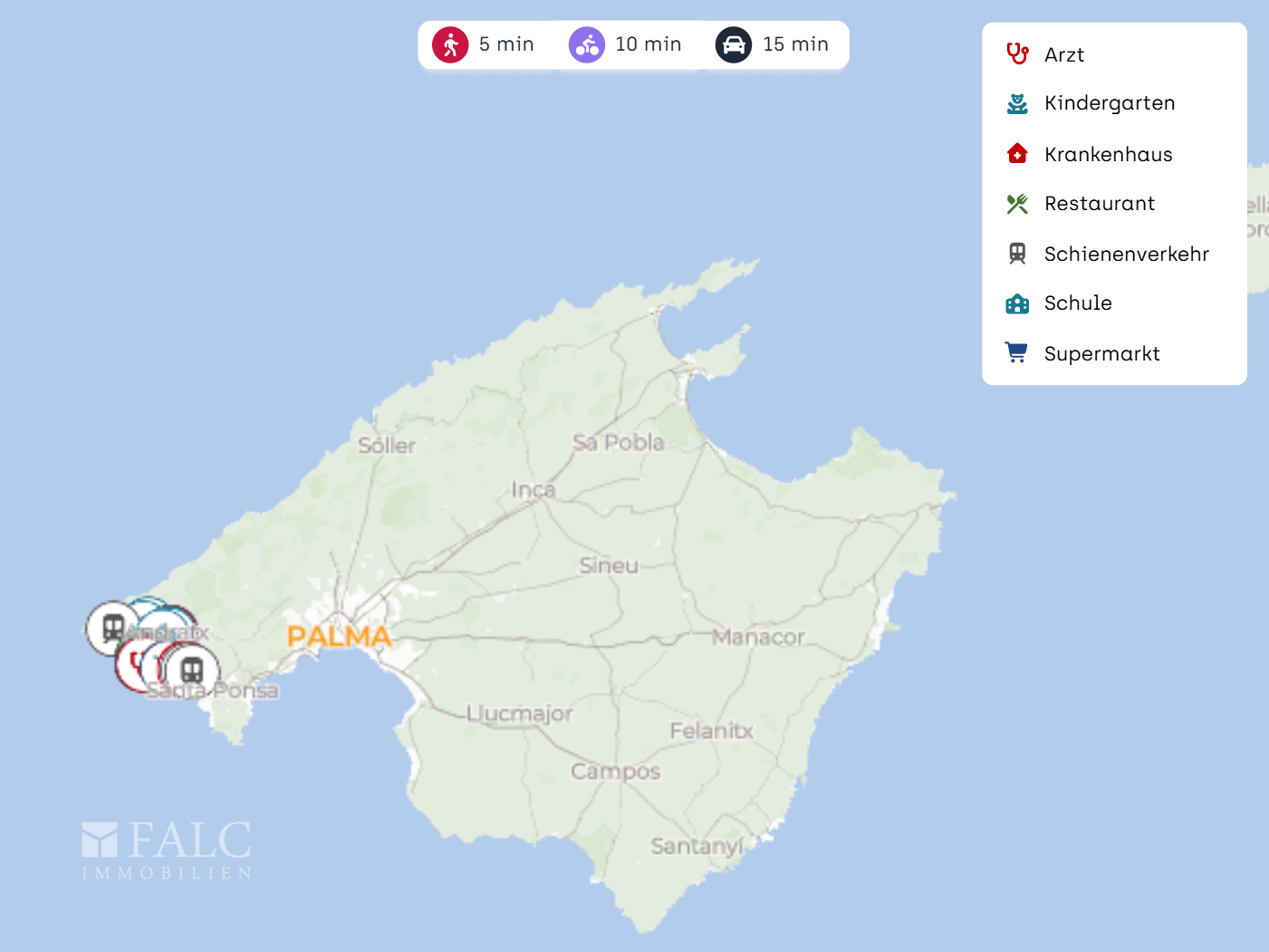1269x952 pixels.
Task: Click the PALMA city label on map
Action: pos(339,637)
